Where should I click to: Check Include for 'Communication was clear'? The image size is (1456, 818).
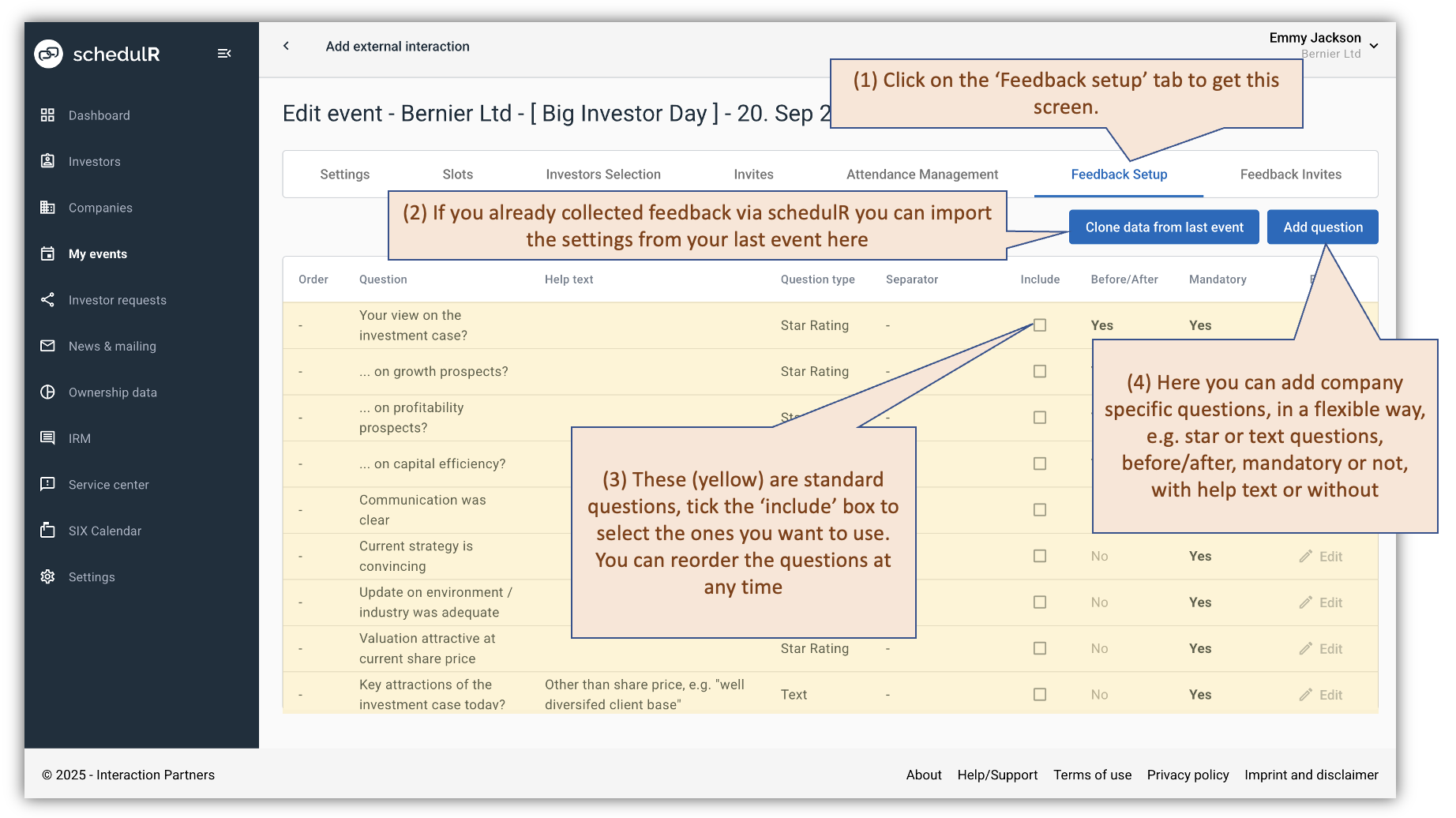point(1040,509)
